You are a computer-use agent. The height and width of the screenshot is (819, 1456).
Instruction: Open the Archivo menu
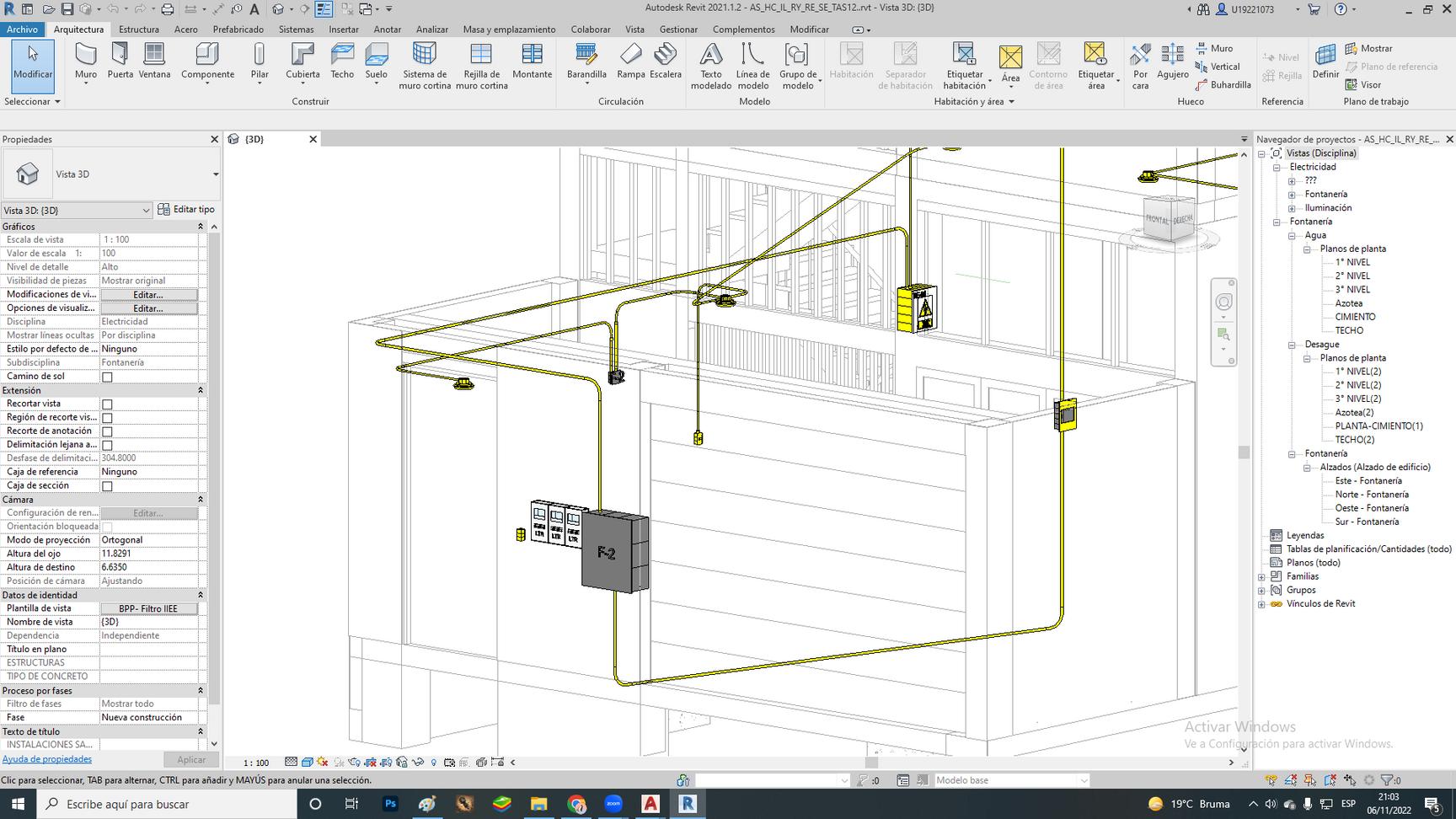[x=22, y=29]
